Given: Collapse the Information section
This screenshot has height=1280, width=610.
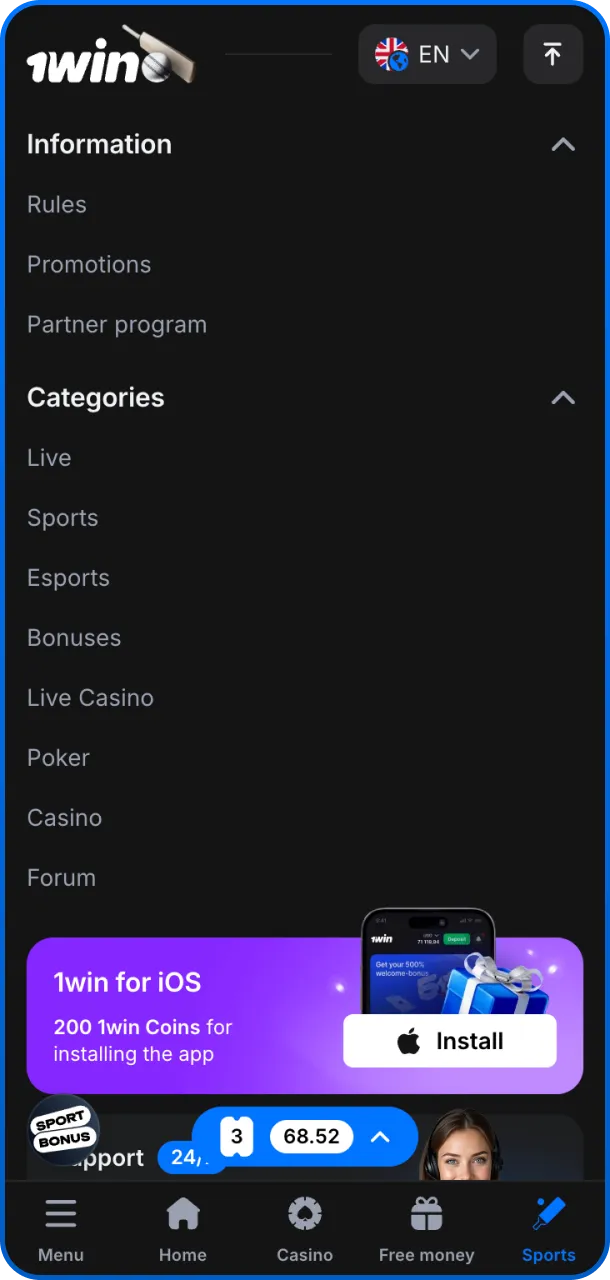Looking at the screenshot, I should [563, 145].
